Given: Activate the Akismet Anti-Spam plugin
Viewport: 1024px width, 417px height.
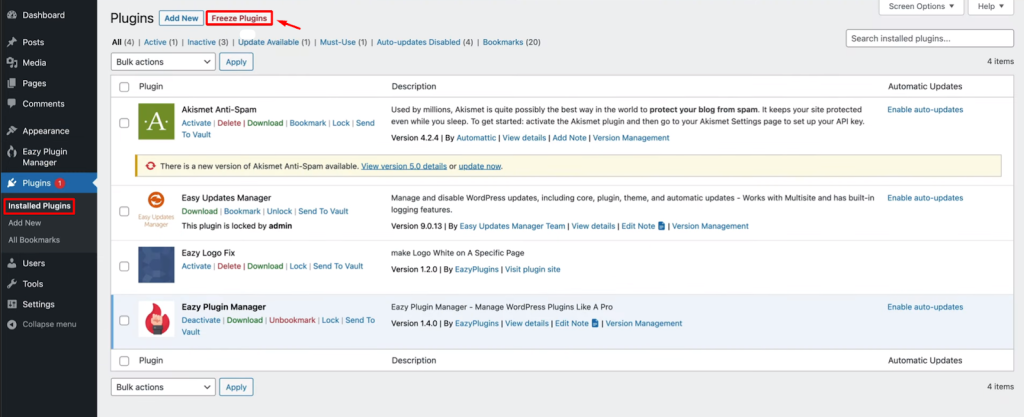Looking at the screenshot, I should pos(197,123).
